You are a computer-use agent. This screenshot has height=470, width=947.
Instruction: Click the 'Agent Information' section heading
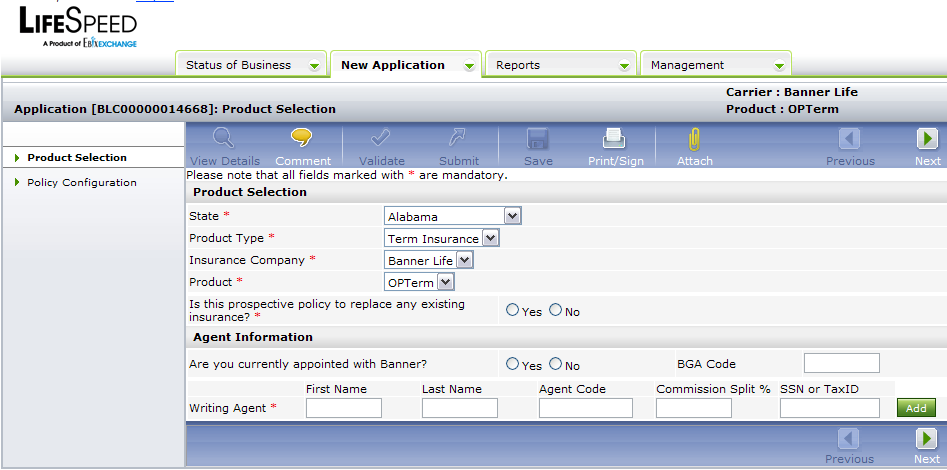pyautogui.click(x=253, y=337)
